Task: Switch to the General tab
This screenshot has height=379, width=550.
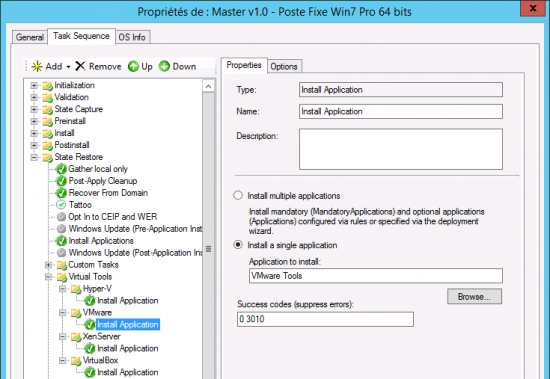Action: point(29,37)
